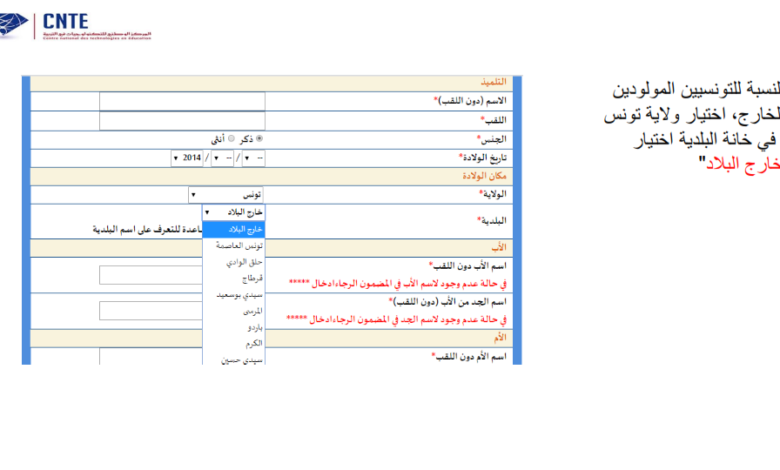Choose تونس العاصمة from municipality list
Image resolution: width=780 pixels, height=470 pixels.
(234, 246)
